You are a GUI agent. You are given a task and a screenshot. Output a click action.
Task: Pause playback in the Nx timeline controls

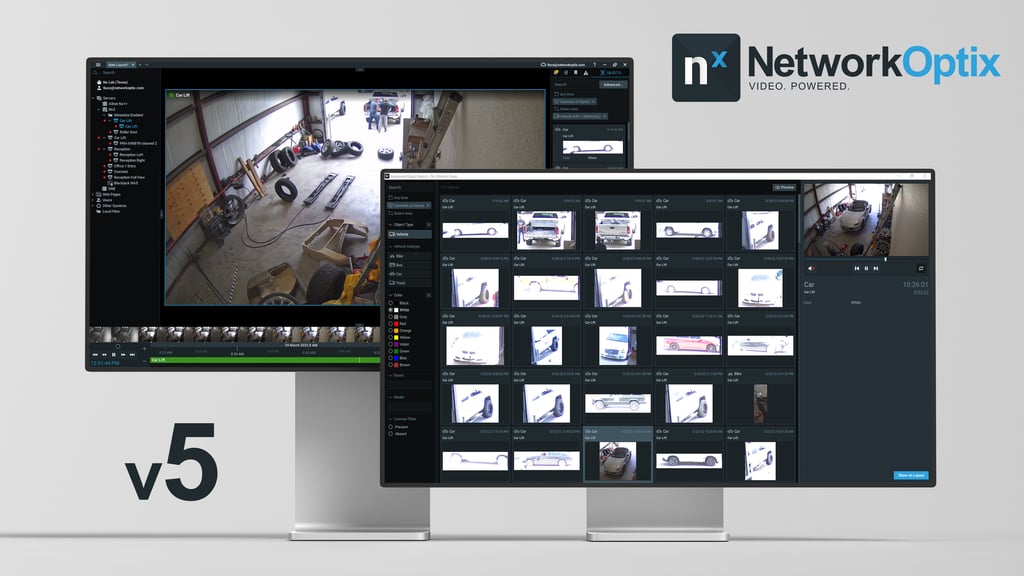pos(114,355)
